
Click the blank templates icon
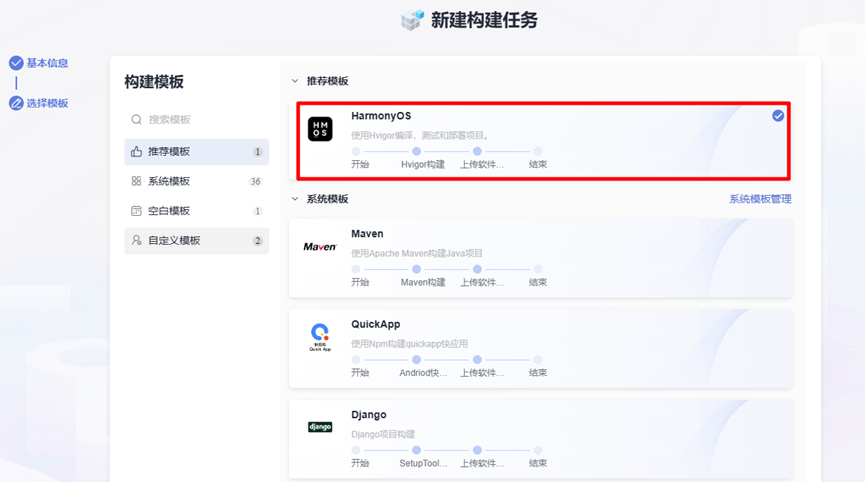[x=137, y=211]
